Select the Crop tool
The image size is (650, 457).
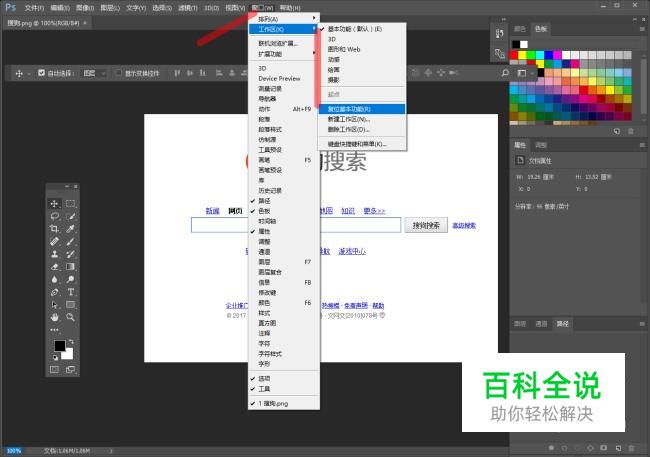pos(54,229)
